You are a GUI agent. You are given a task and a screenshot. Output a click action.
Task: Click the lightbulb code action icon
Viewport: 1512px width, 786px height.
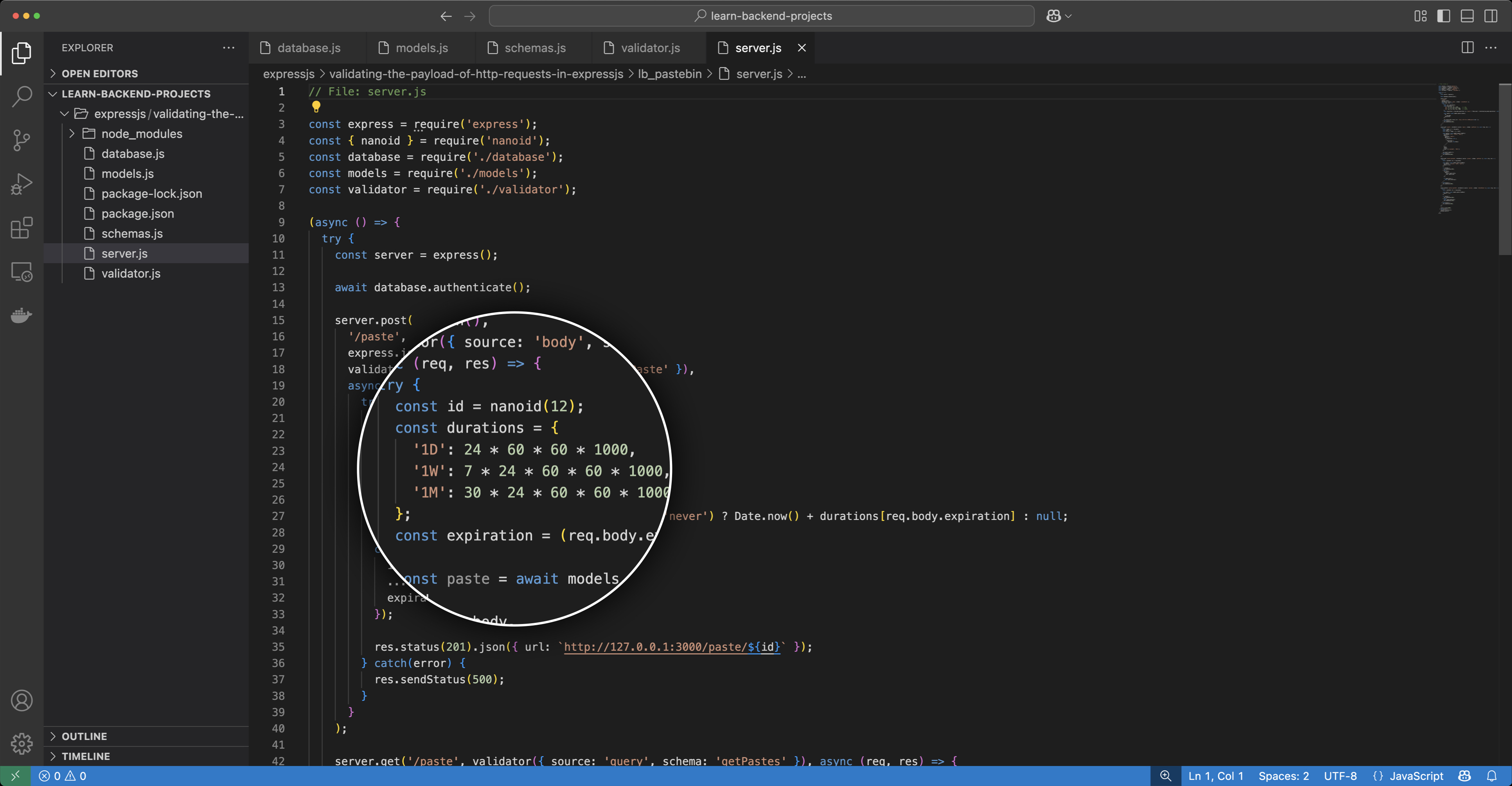click(316, 107)
